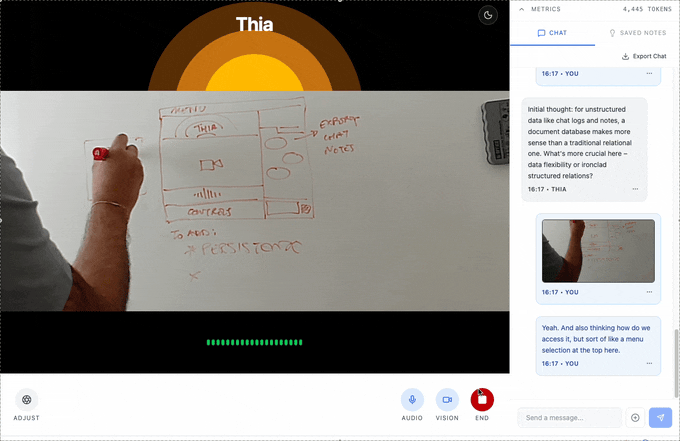
Task: Open the Saved Notes tab
Action: point(638,33)
